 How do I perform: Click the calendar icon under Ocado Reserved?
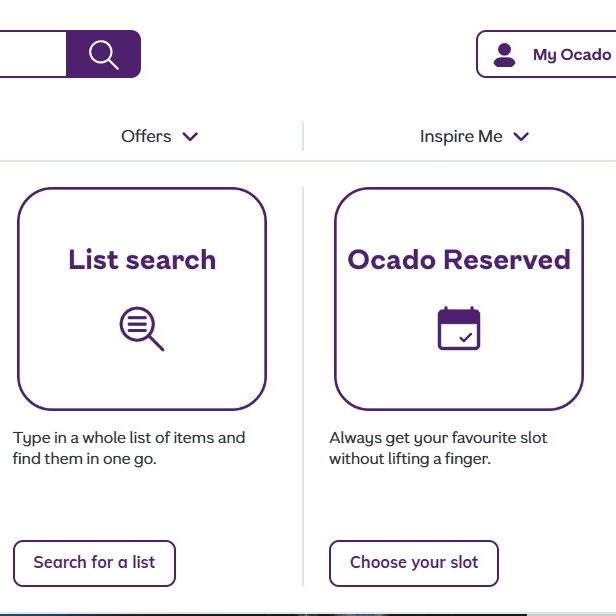click(459, 328)
